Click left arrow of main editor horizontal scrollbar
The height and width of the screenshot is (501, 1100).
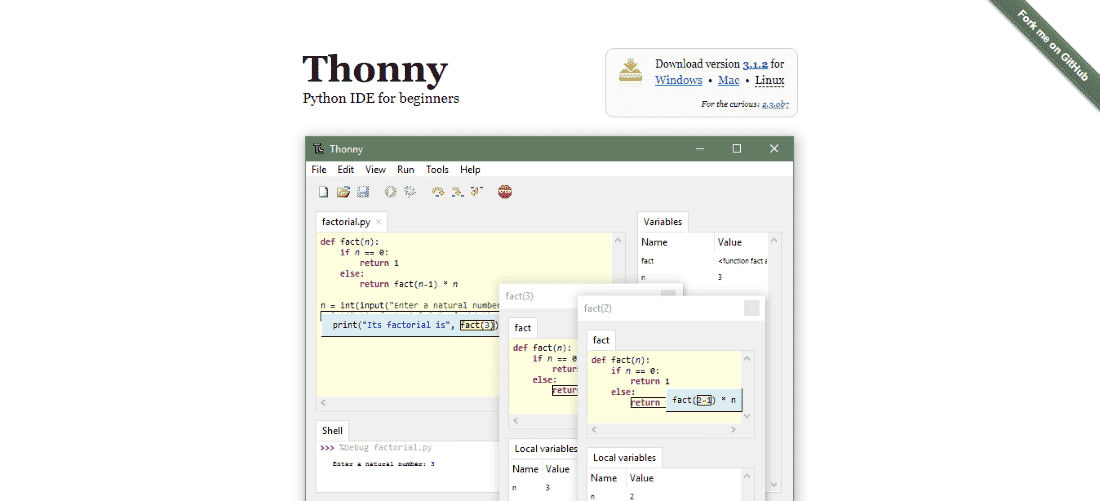[323, 403]
